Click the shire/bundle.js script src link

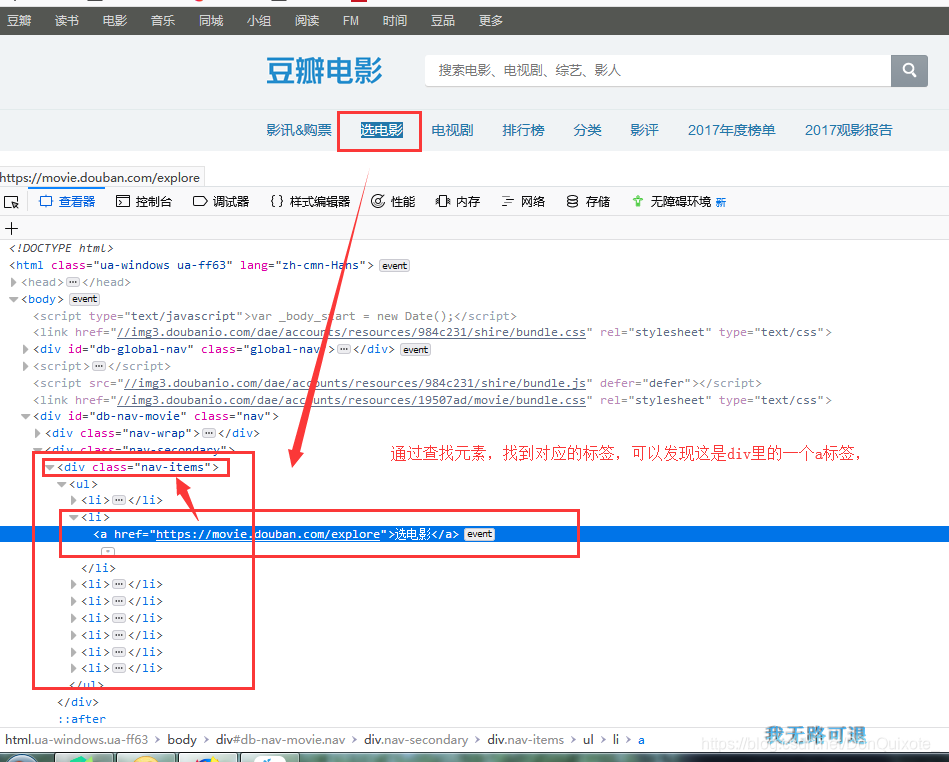coord(355,383)
